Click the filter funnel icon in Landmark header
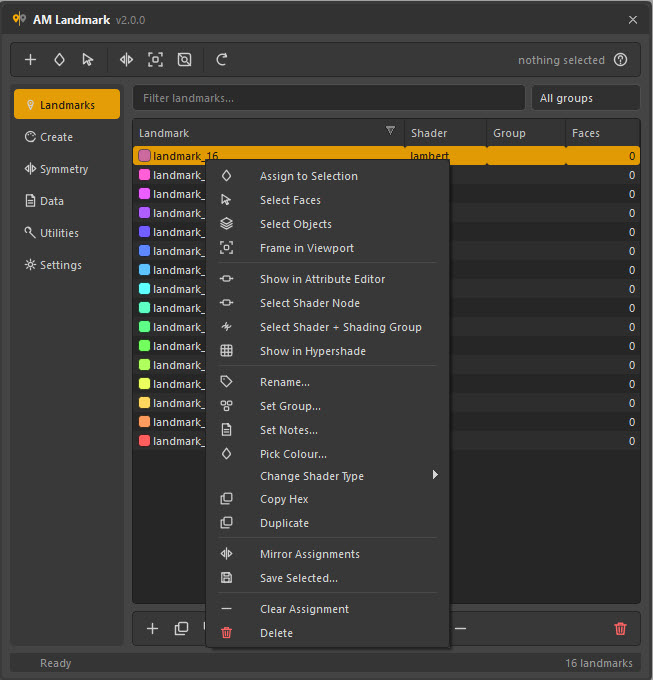 [x=390, y=130]
